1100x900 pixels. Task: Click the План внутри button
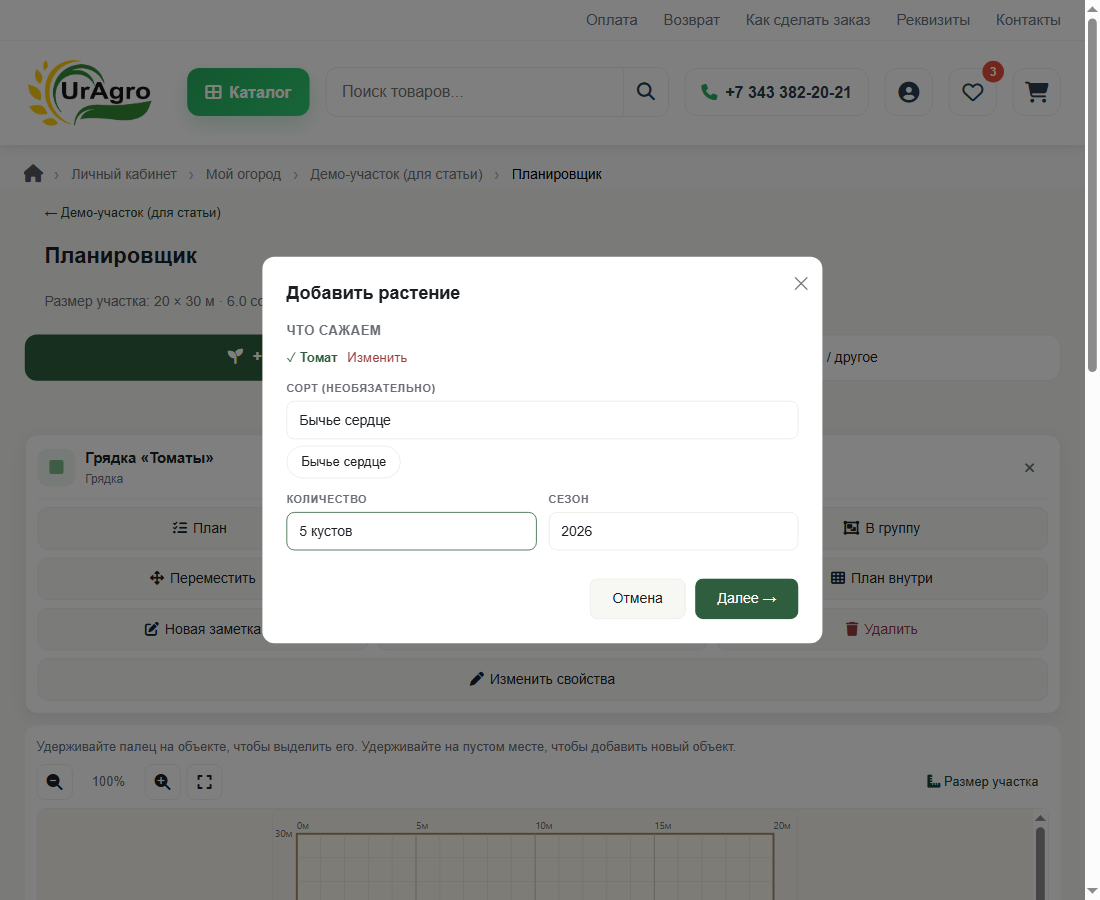click(881, 579)
